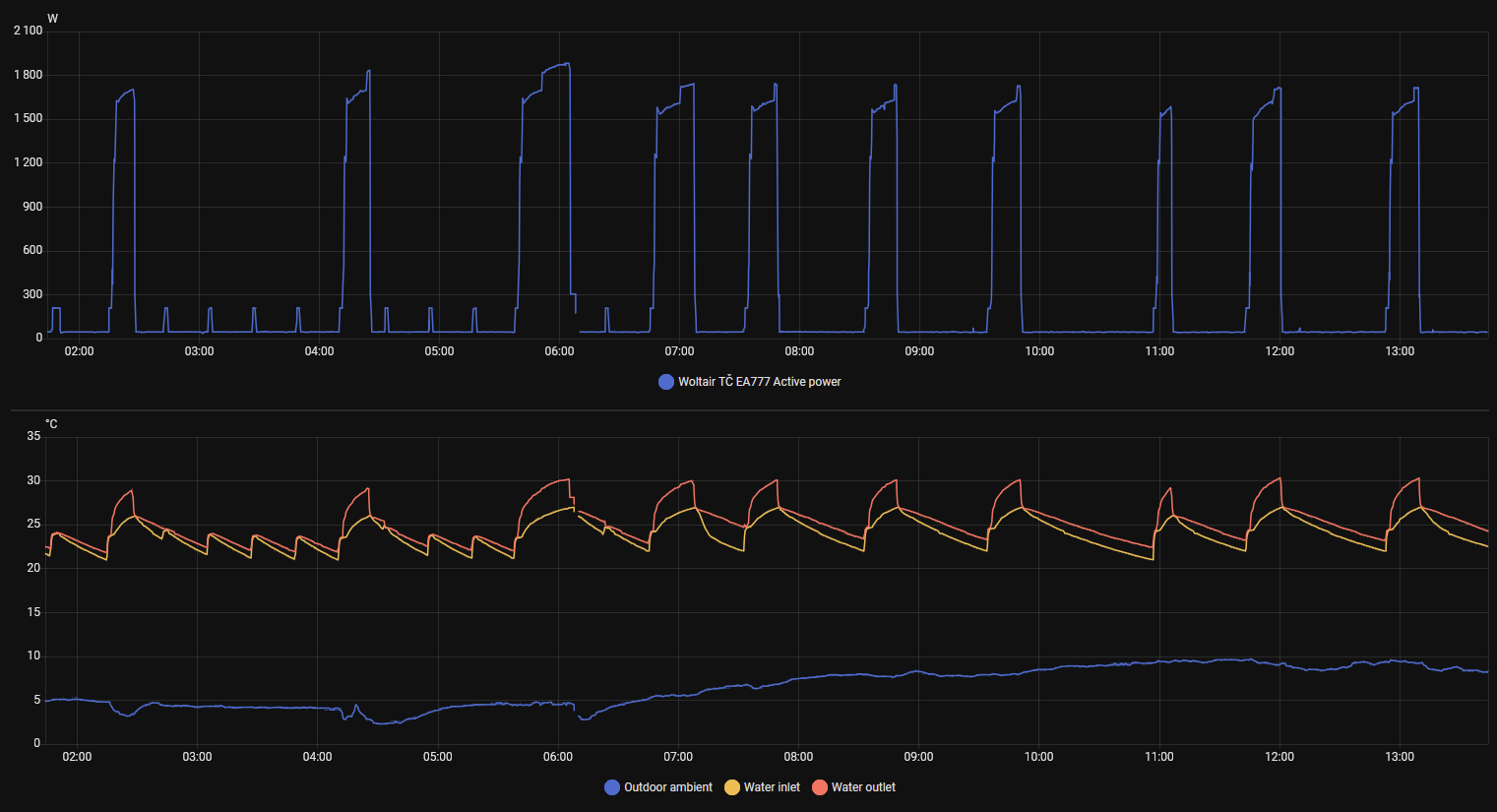Click the 02:00 tick on power chart
The image size is (1497, 812).
point(80,351)
